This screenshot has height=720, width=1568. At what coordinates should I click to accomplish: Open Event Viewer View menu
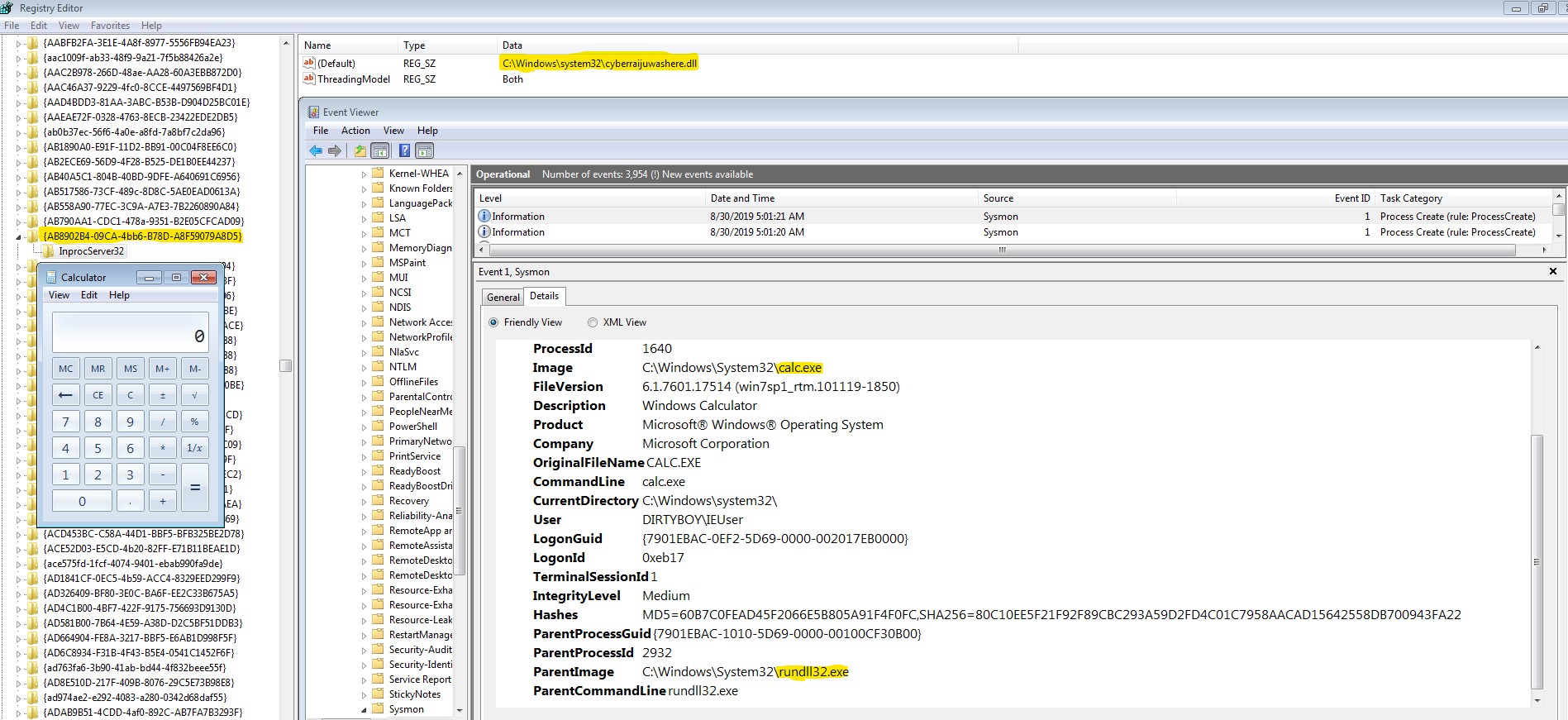click(393, 131)
